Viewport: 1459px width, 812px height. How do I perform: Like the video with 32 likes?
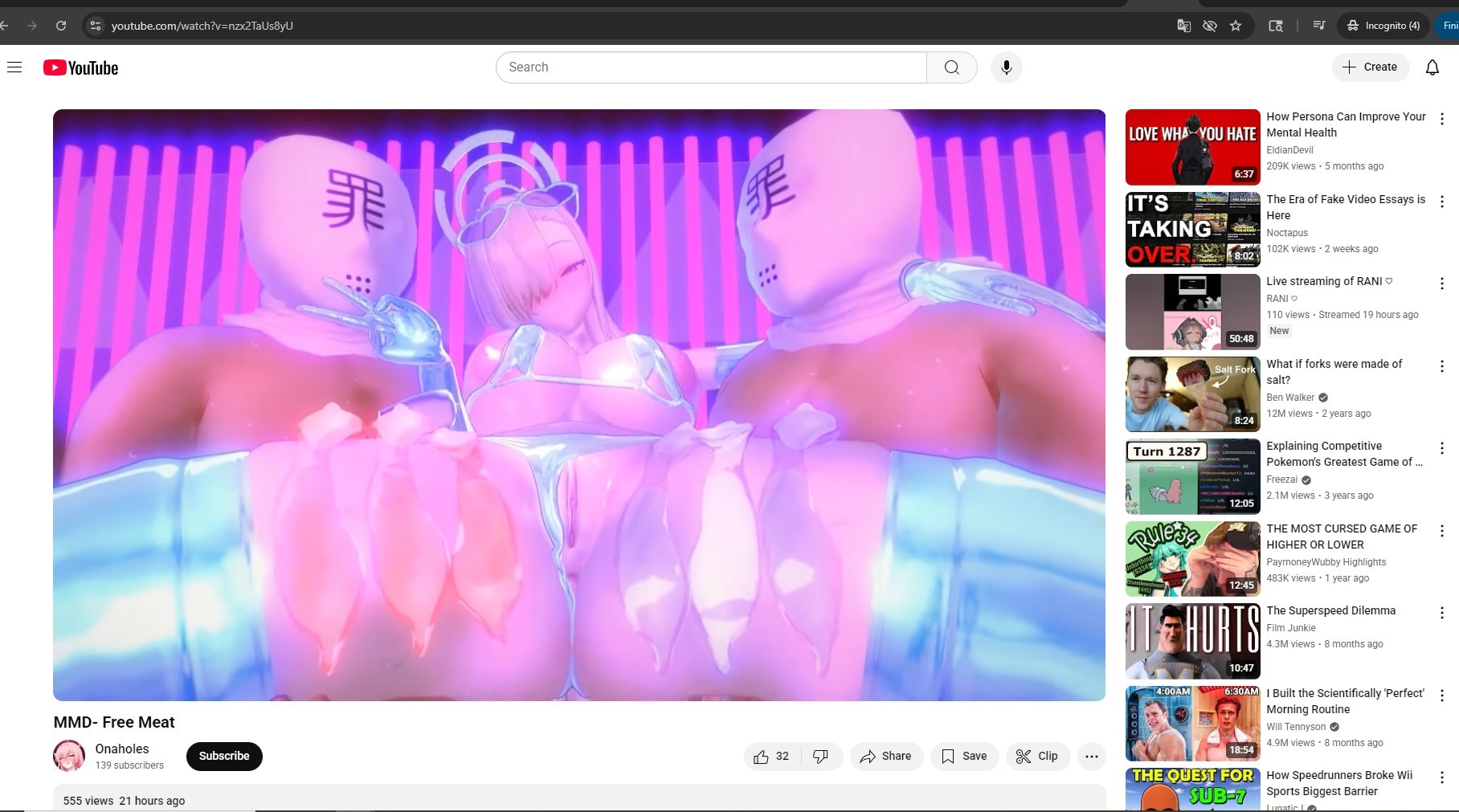click(772, 757)
